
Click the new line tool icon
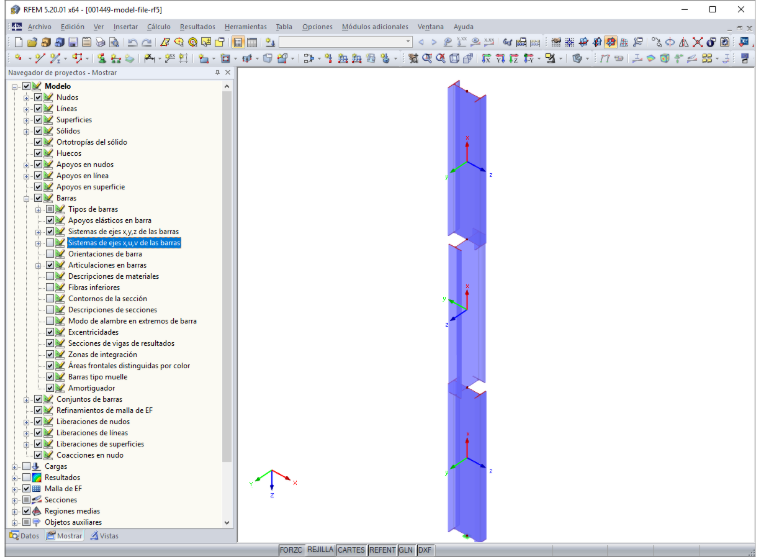pyautogui.click(x=40, y=58)
